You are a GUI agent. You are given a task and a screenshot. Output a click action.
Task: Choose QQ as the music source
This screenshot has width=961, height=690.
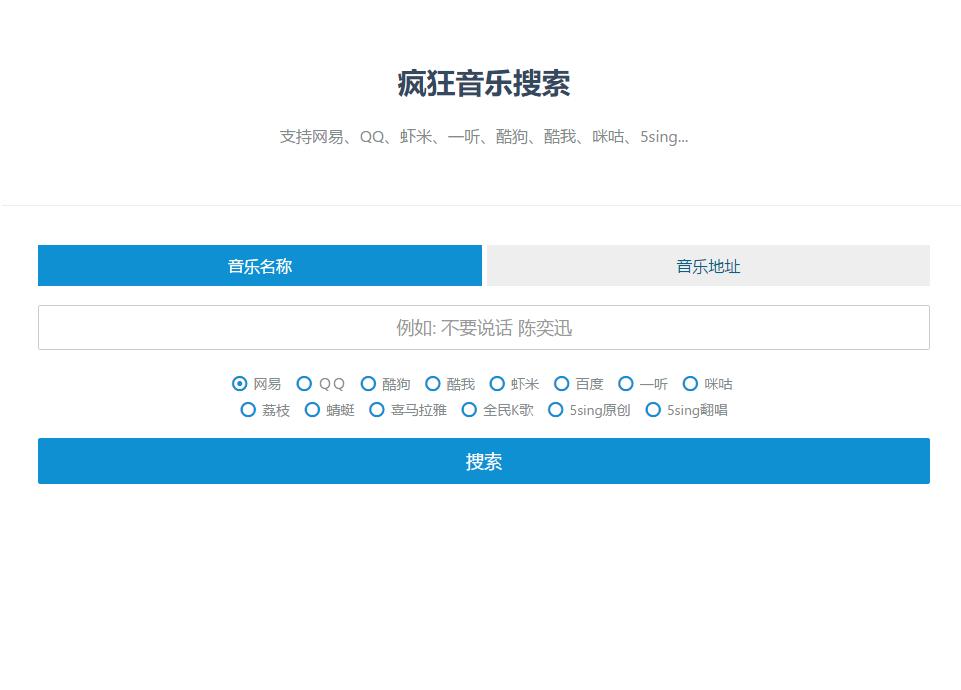(305, 384)
